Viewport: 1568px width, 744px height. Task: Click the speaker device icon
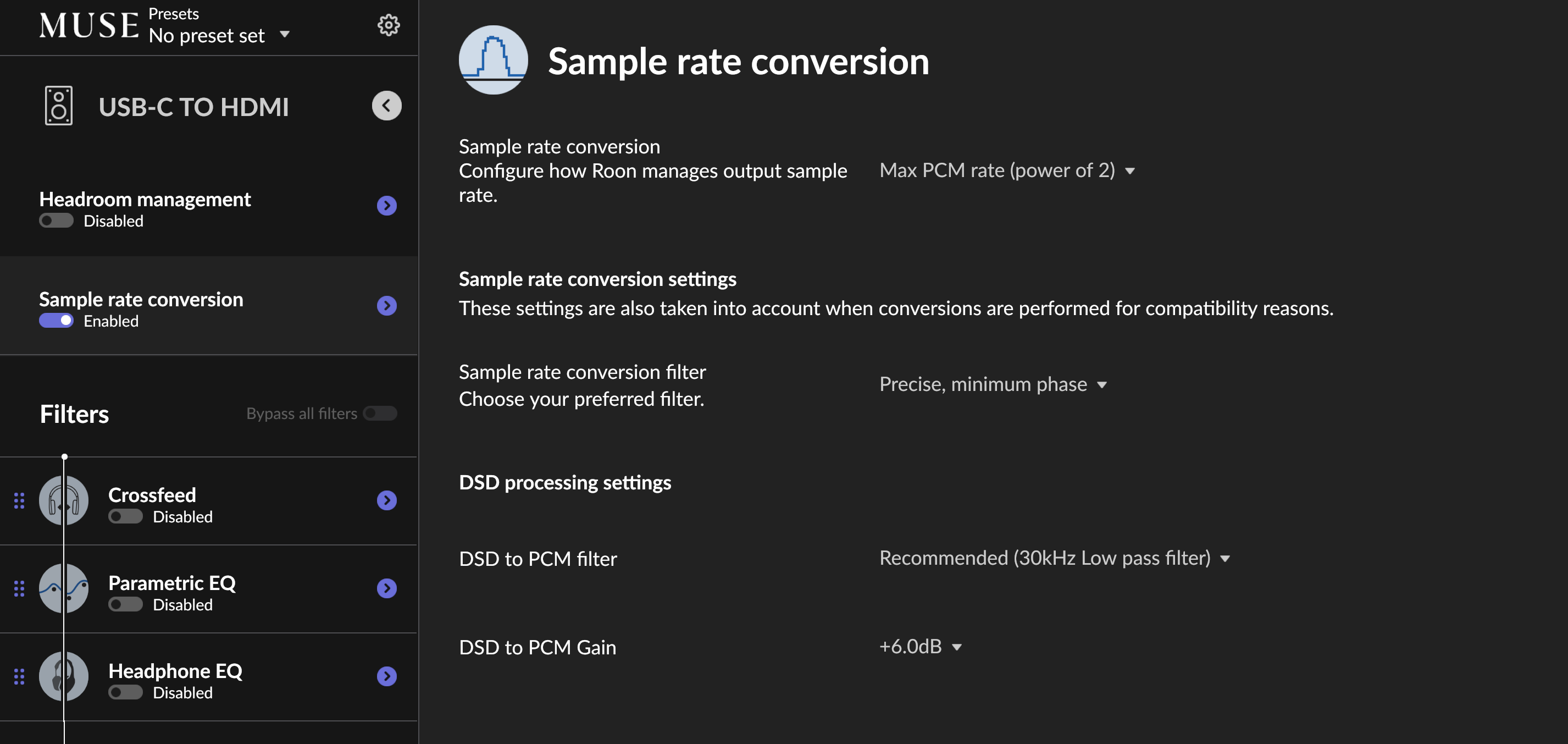(58, 106)
